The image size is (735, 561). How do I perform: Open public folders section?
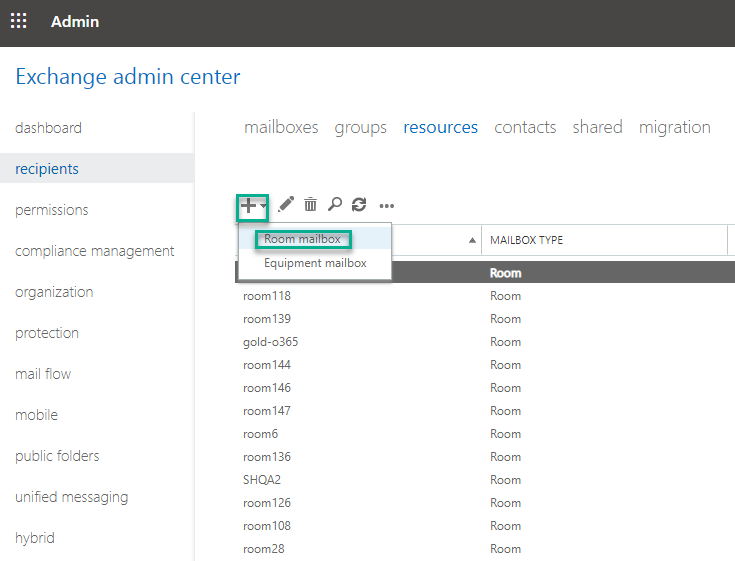[57, 456]
